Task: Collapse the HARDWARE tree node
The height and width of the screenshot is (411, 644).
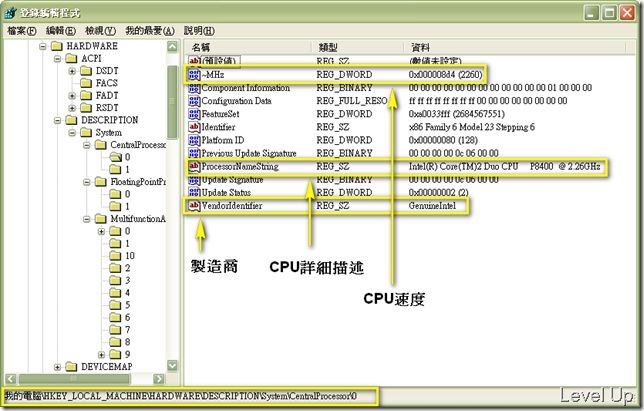Action: (43, 46)
